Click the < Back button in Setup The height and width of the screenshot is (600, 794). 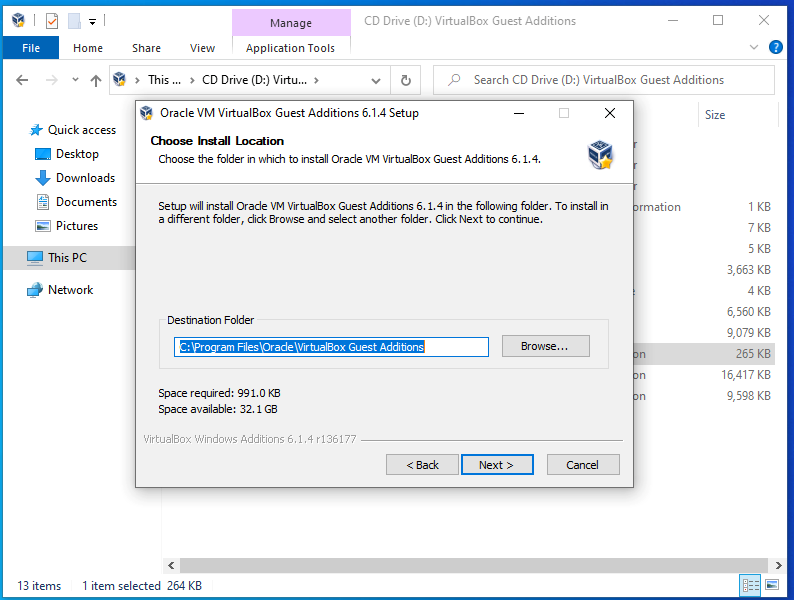pos(422,465)
